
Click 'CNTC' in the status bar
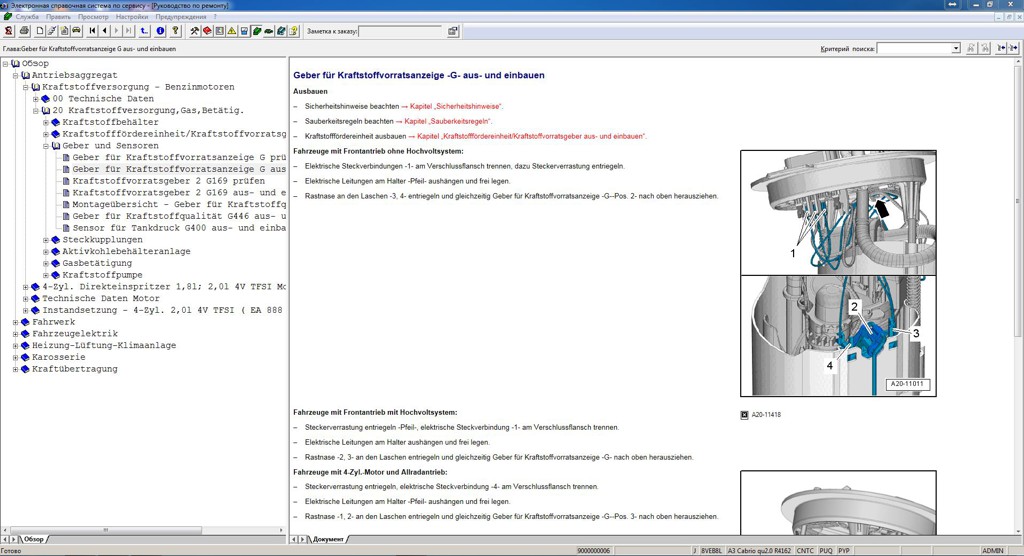pos(805,551)
